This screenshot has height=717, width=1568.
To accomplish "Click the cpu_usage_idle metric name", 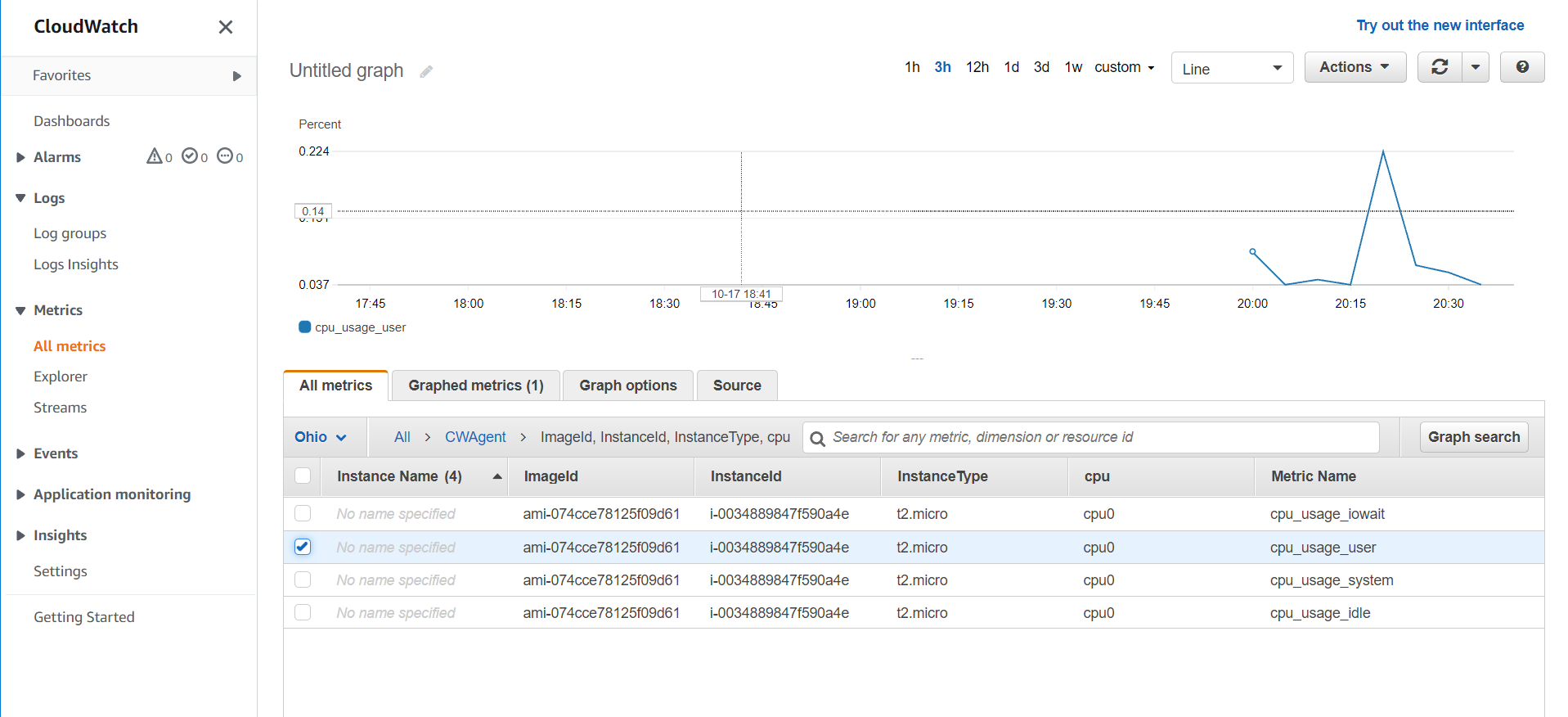I will 1320,613.
